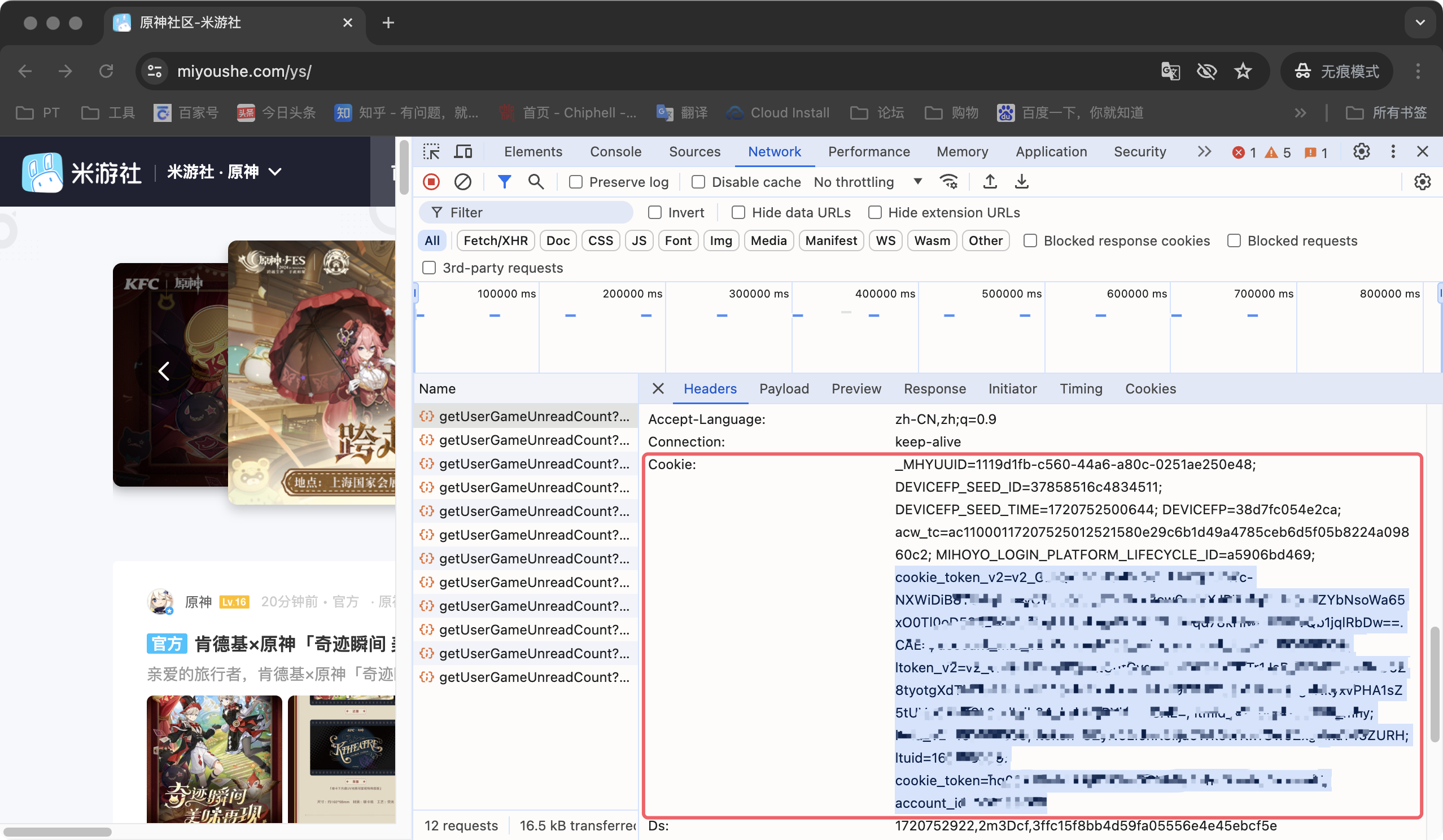Click the address bar URL

(244, 71)
